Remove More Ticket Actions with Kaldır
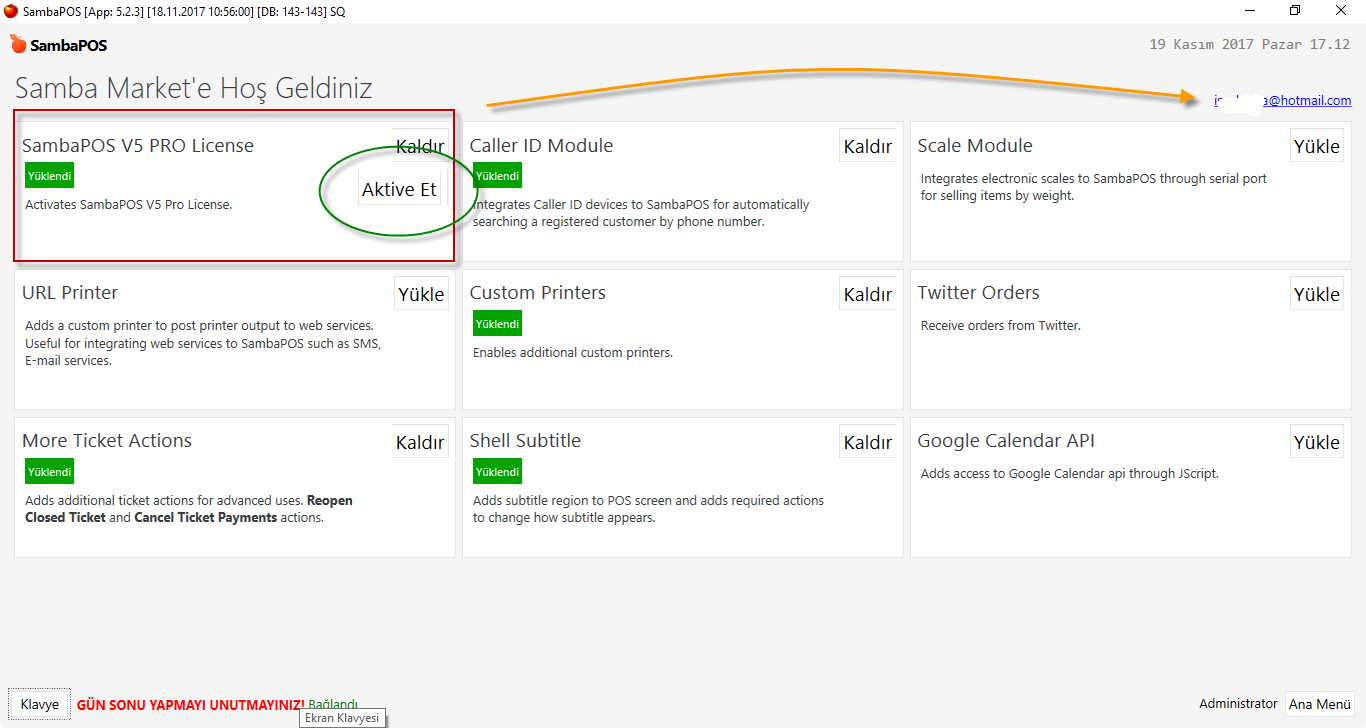Image resolution: width=1366 pixels, height=728 pixels. 420,443
